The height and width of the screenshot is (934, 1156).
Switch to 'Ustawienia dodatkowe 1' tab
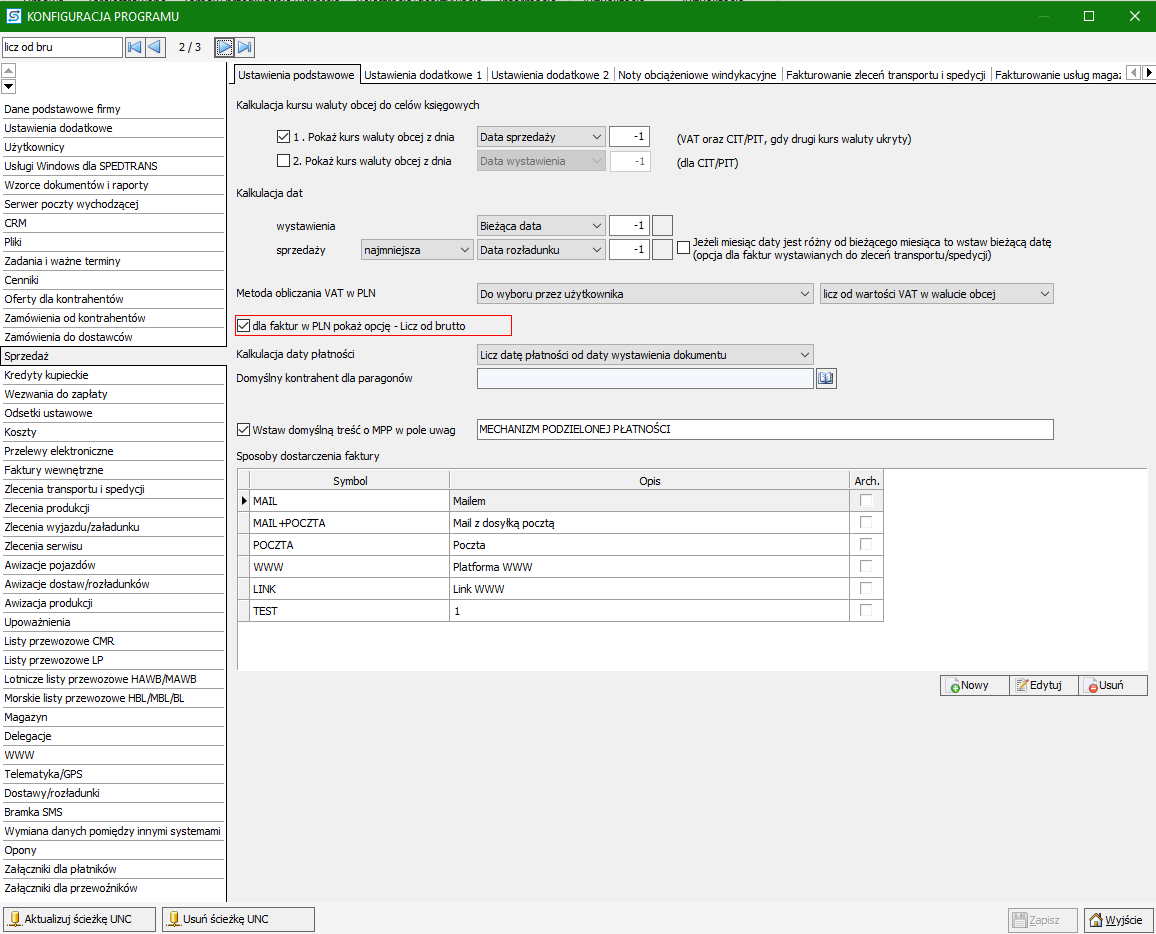(423, 75)
